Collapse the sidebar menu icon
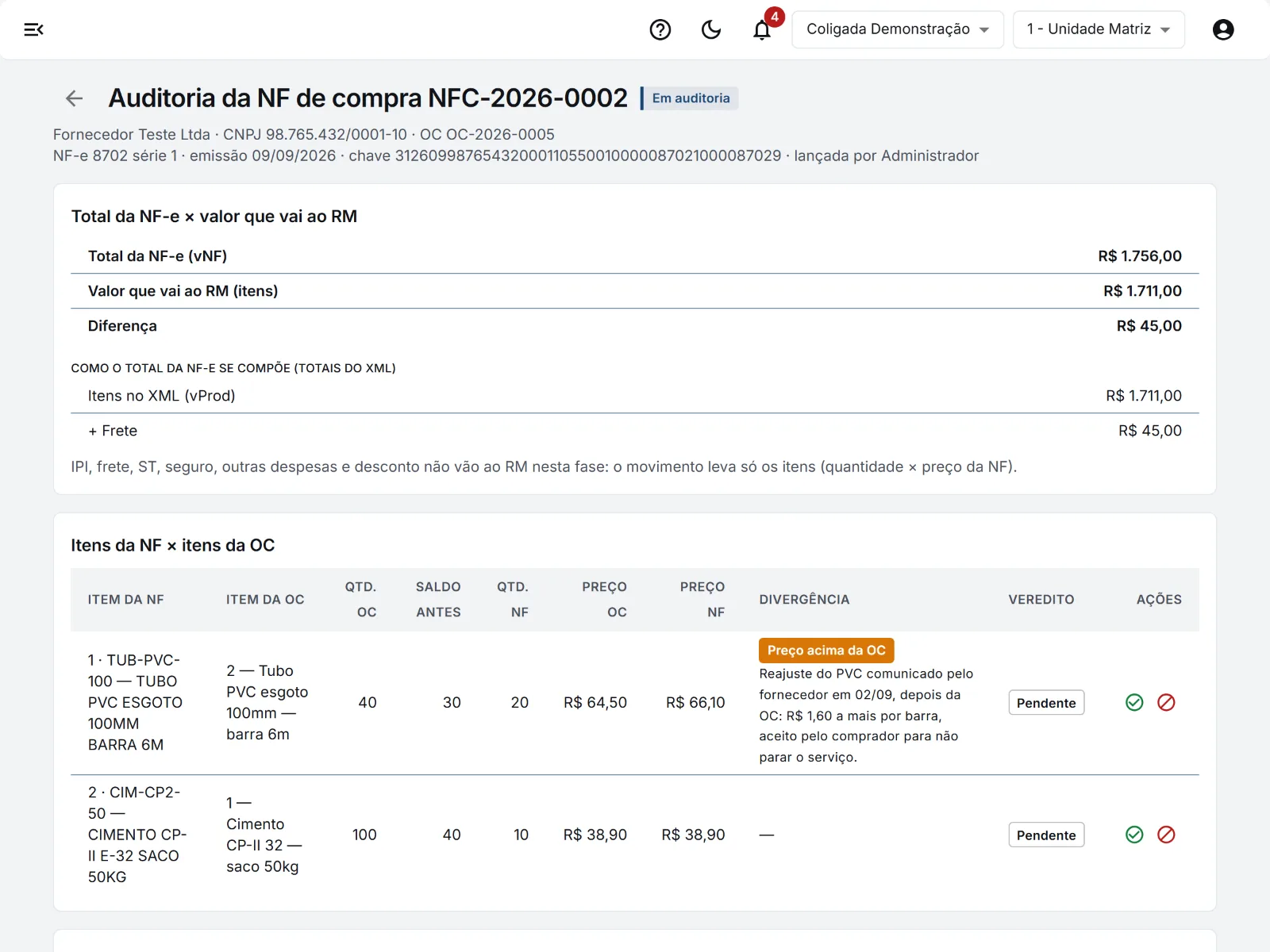The height and width of the screenshot is (952, 1270). pyautogui.click(x=33, y=29)
